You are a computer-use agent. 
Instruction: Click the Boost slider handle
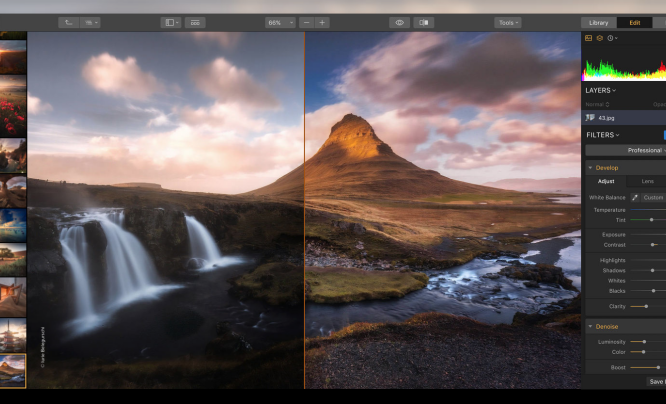pyautogui.click(x=658, y=367)
